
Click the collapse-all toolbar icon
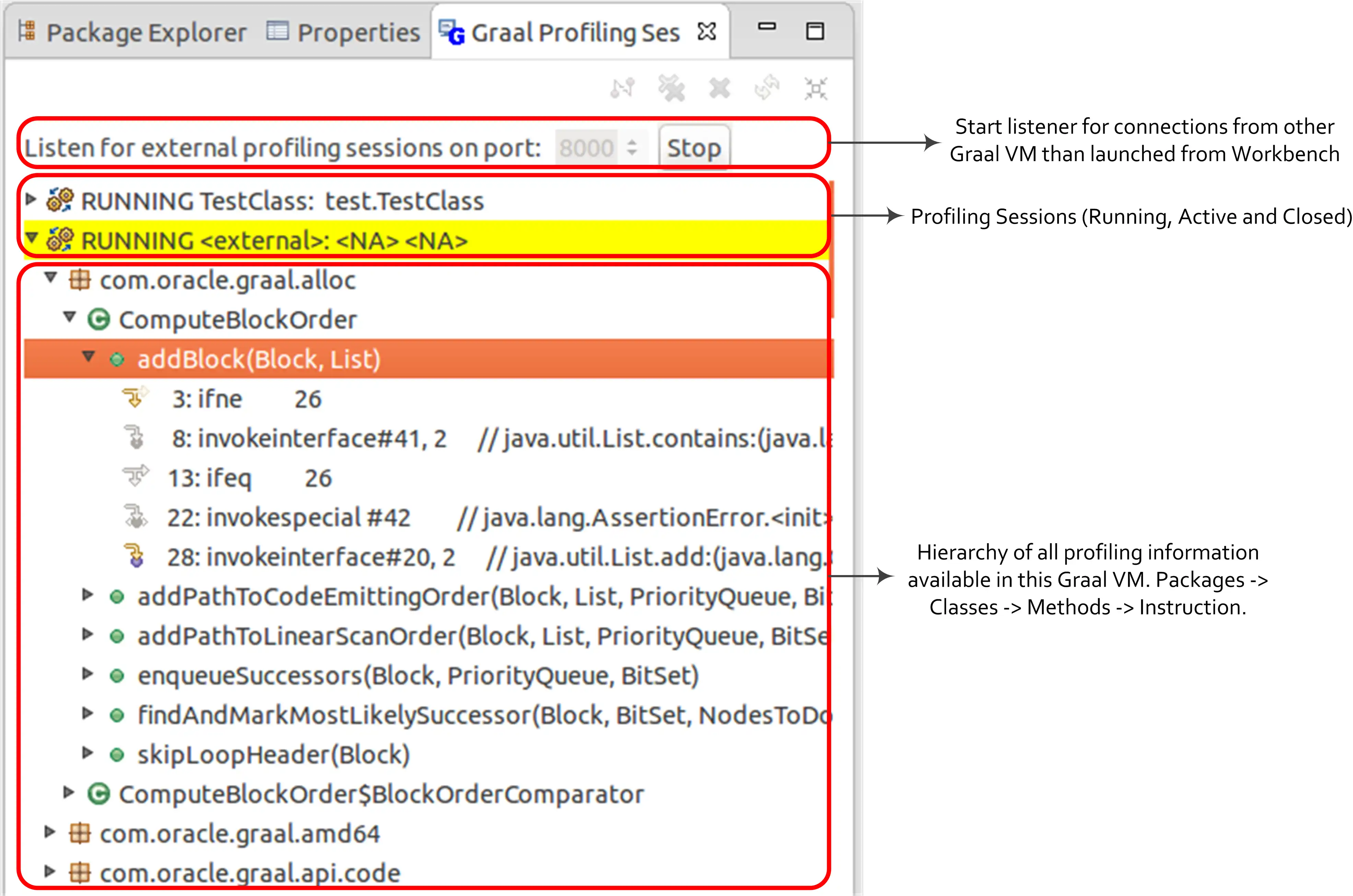816,88
